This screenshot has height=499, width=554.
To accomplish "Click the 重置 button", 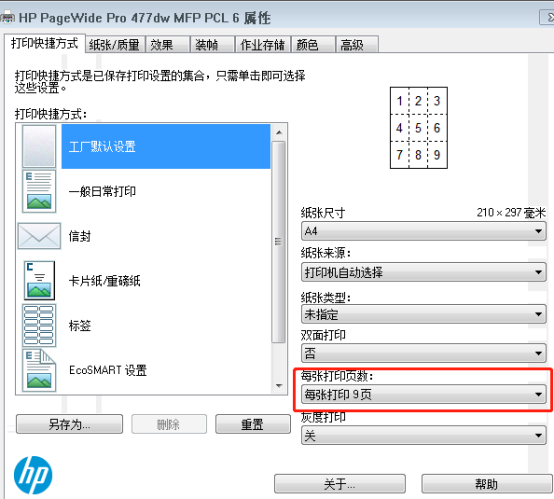I will 253,424.
